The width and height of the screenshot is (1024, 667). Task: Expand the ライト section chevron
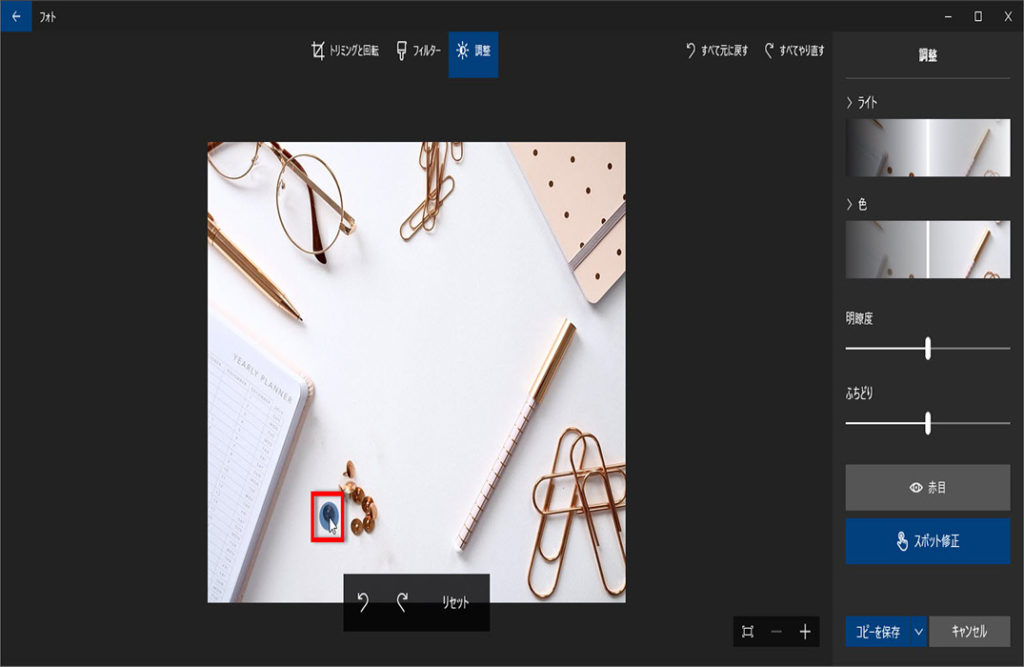(x=850, y=103)
